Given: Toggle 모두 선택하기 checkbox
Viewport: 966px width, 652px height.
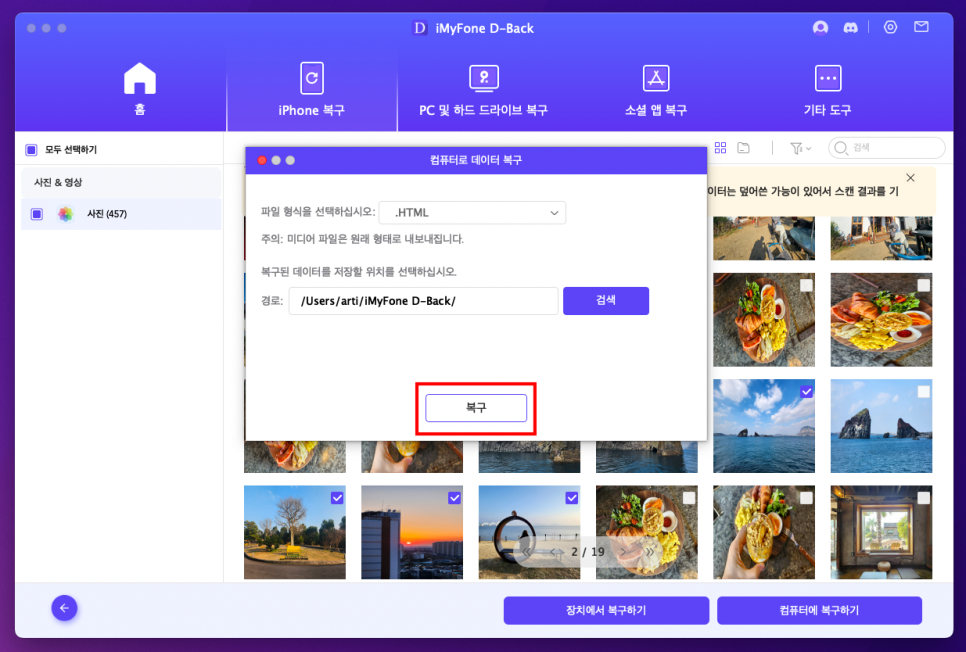Looking at the screenshot, I should pyautogui.click(x=31, y=150).
